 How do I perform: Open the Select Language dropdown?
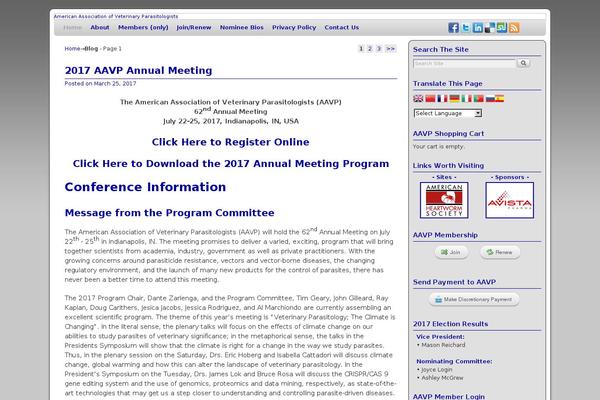[448, 113]
